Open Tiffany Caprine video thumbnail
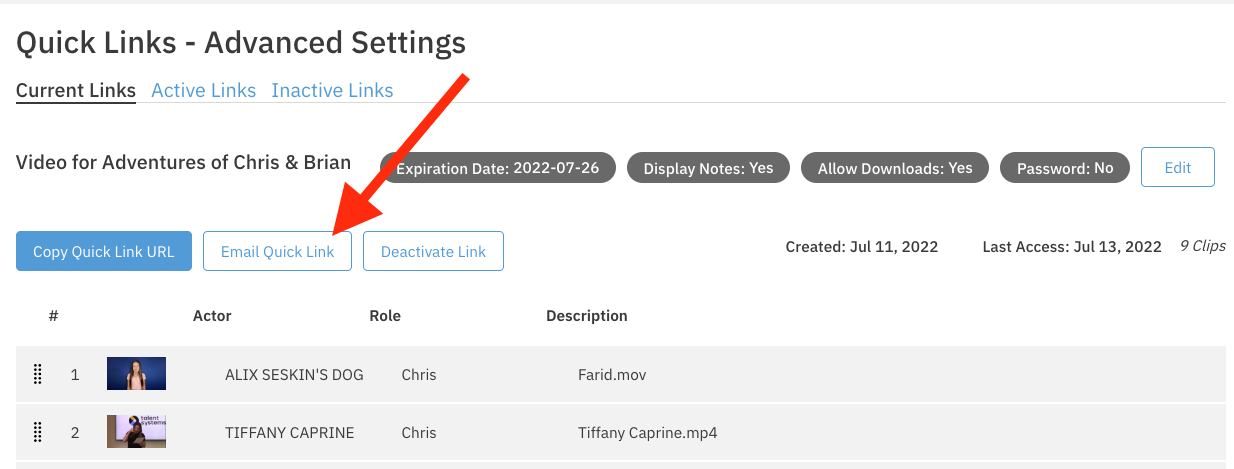This screenshot has width=1234, height=469. 136,432
